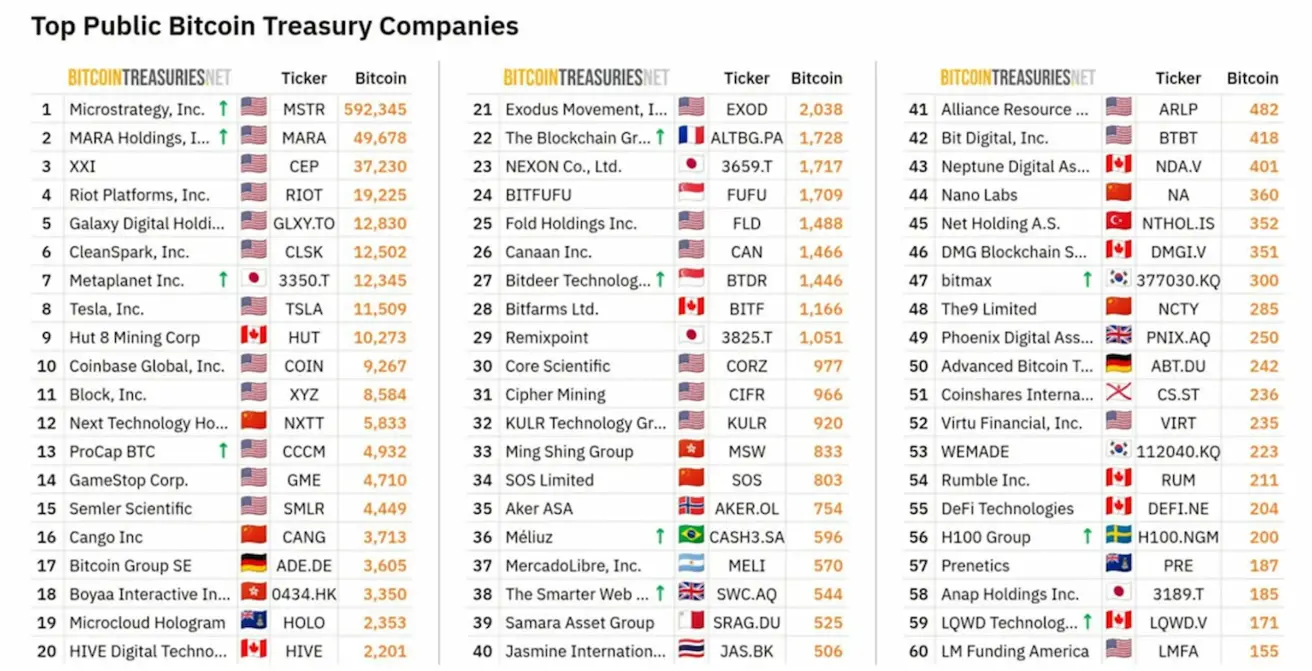
Task: Click the Turkey flag beside Net Holding A.S.
Action: (x=1118, y=223)
